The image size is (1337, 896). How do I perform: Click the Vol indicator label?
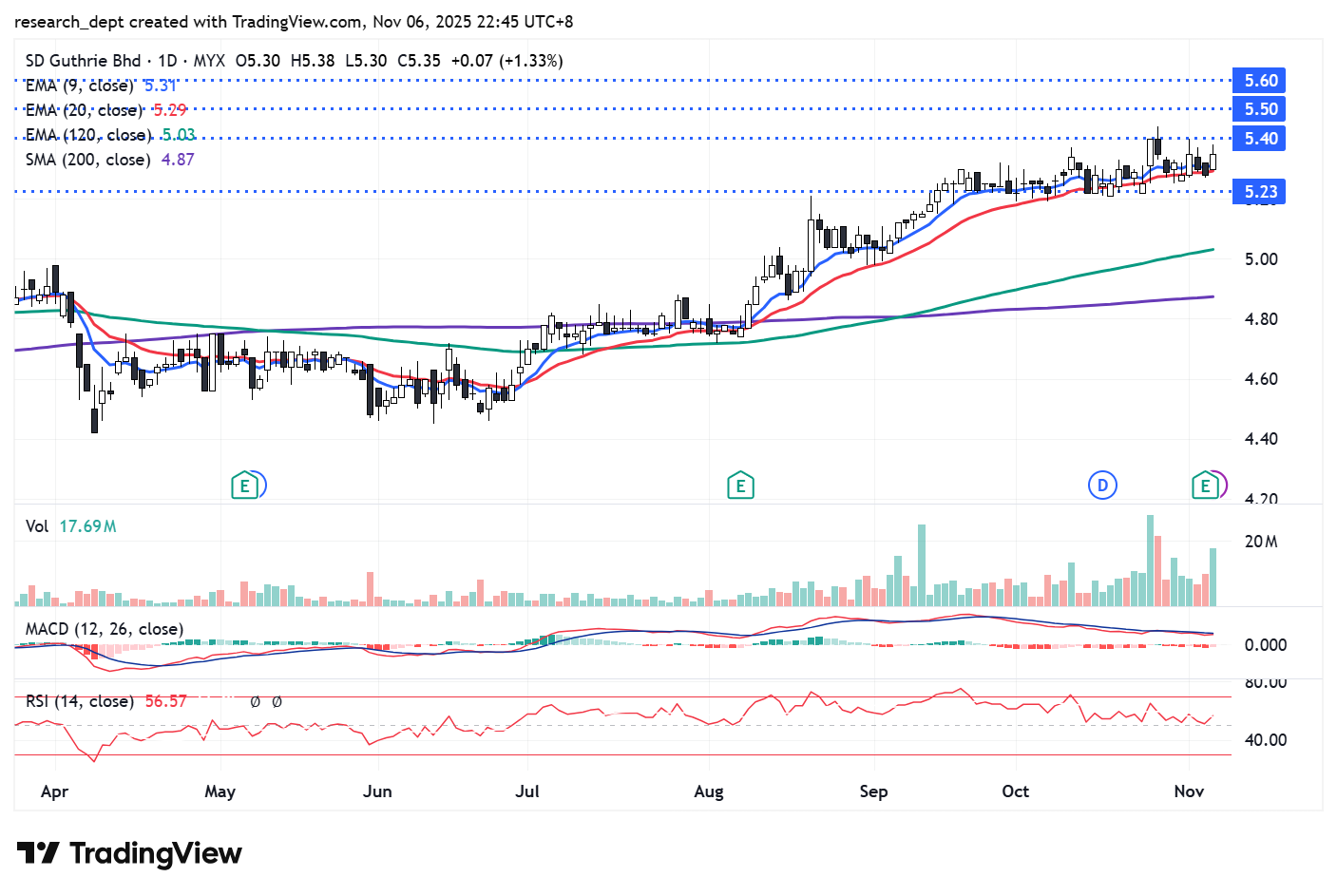pos(37,526)
